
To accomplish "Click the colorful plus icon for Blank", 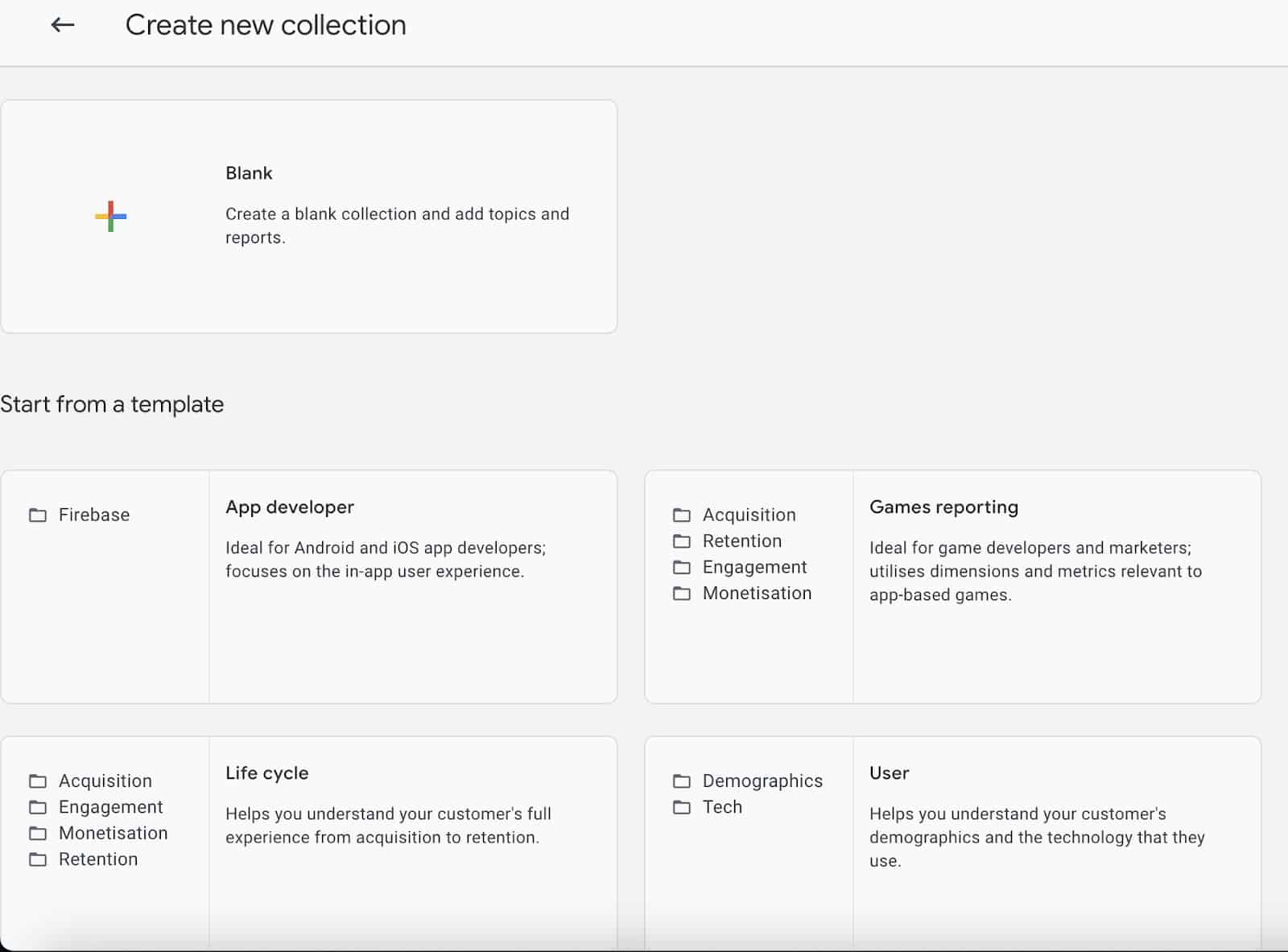I will pos(111,216).
